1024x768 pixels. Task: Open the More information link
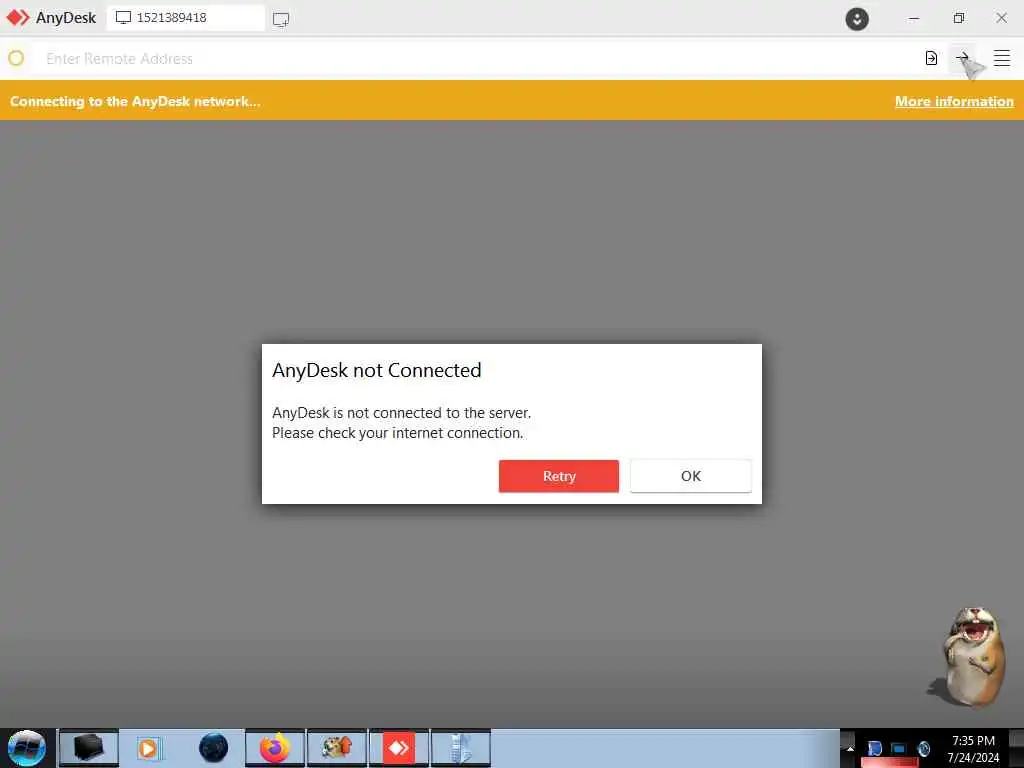[954, 101]
